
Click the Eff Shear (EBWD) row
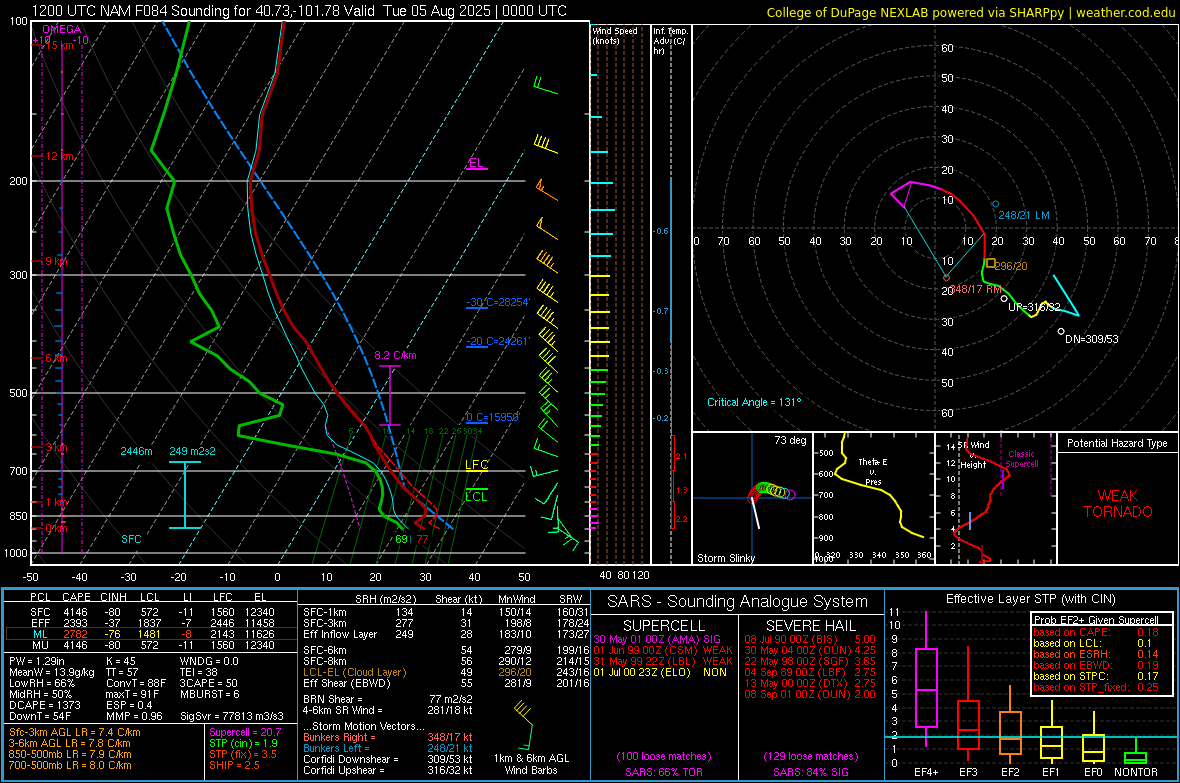[447, 683]
